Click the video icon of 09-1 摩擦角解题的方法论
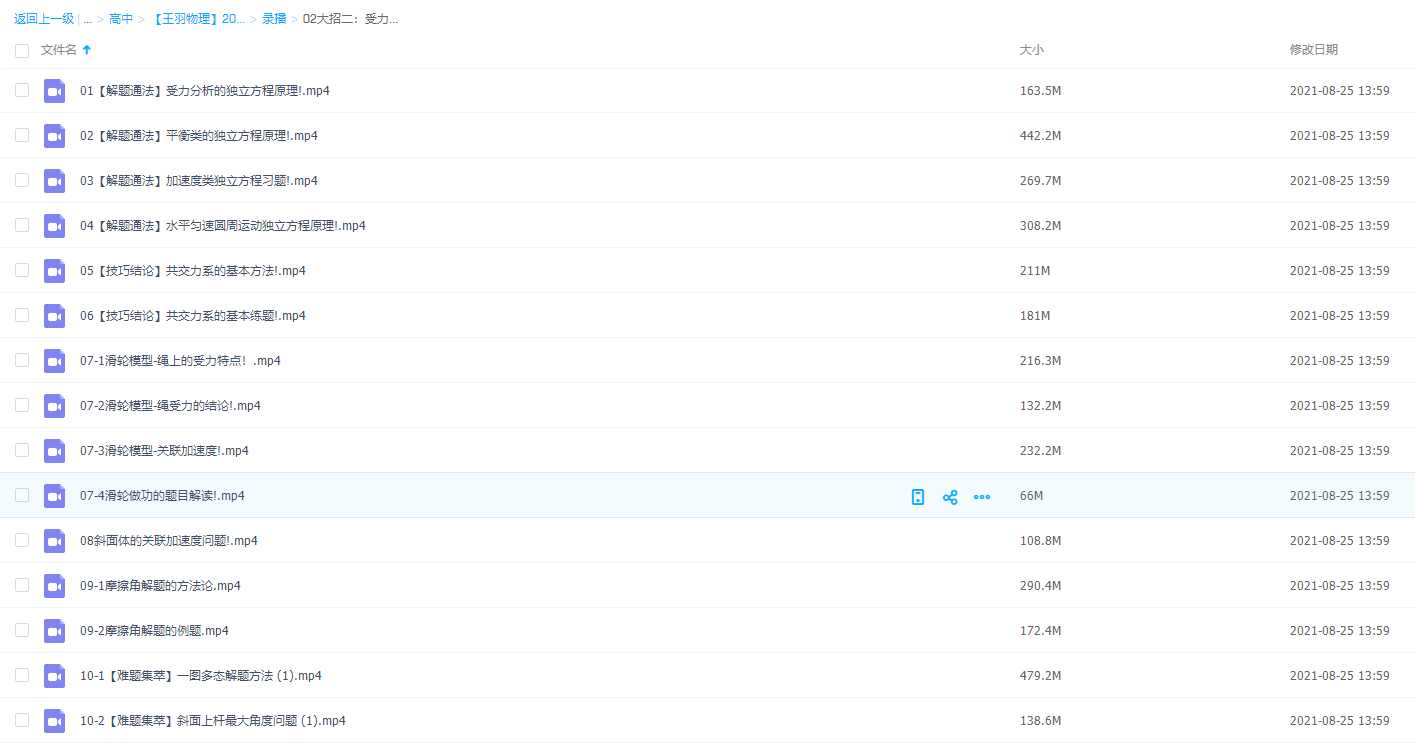 (x=54, y=586)
